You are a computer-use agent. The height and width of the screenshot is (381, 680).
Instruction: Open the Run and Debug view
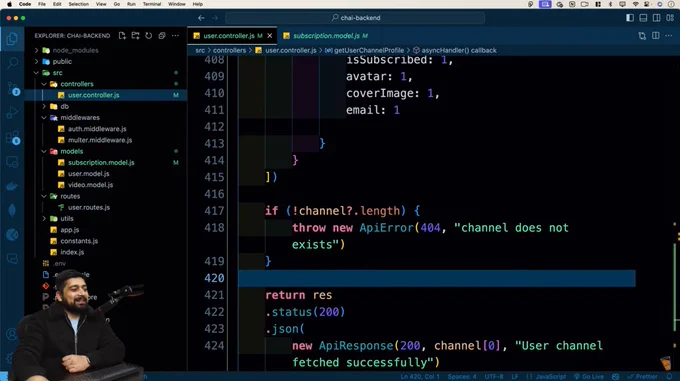tap(12, 113)
